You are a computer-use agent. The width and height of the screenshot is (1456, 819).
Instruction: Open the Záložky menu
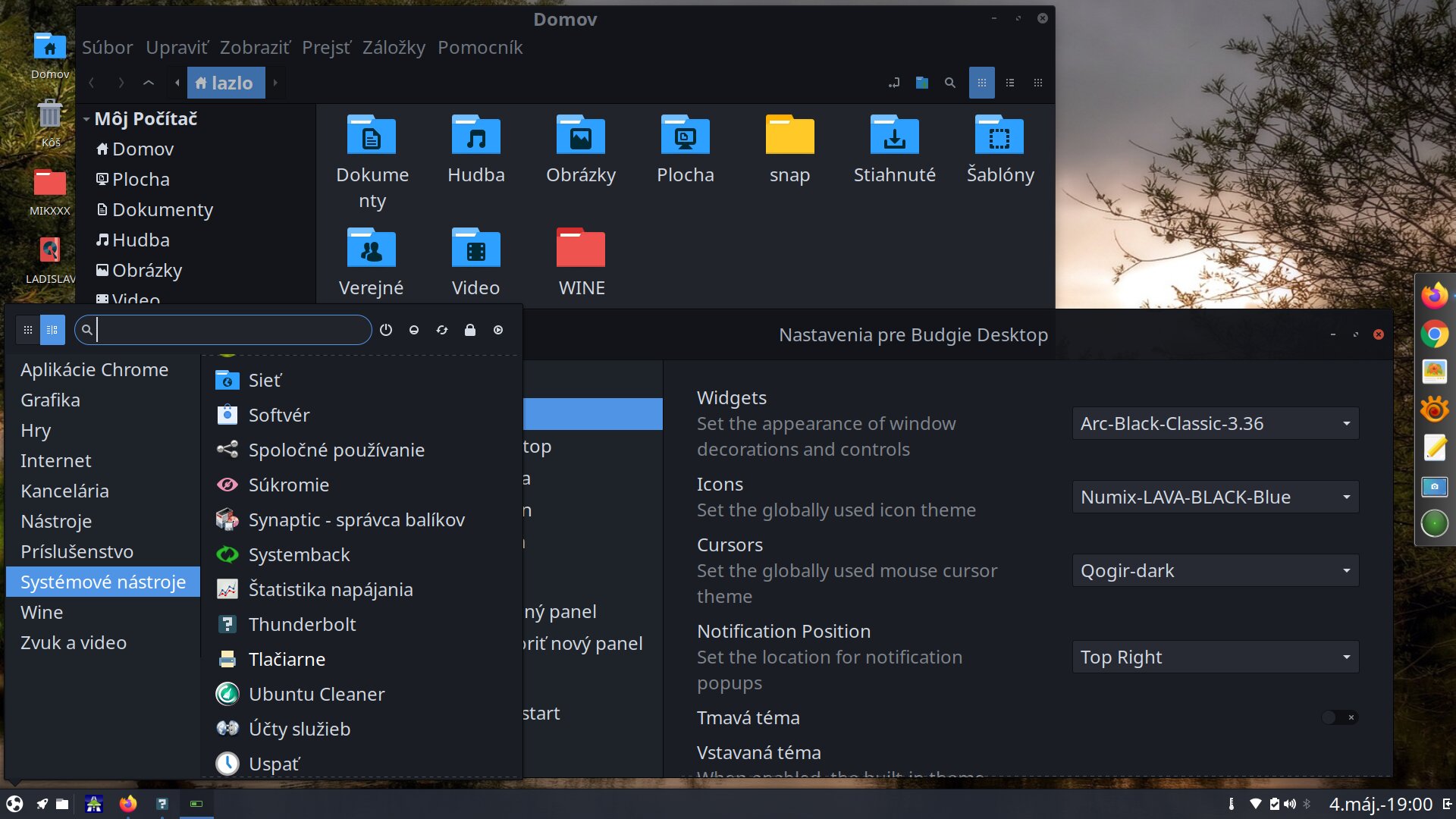click(x=394, y=47)
